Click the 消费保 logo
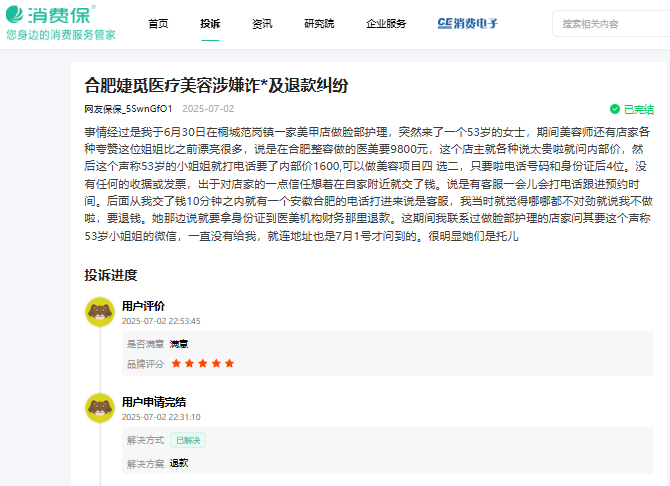Viewport: 670px width, 486px height. pos(61,23)
